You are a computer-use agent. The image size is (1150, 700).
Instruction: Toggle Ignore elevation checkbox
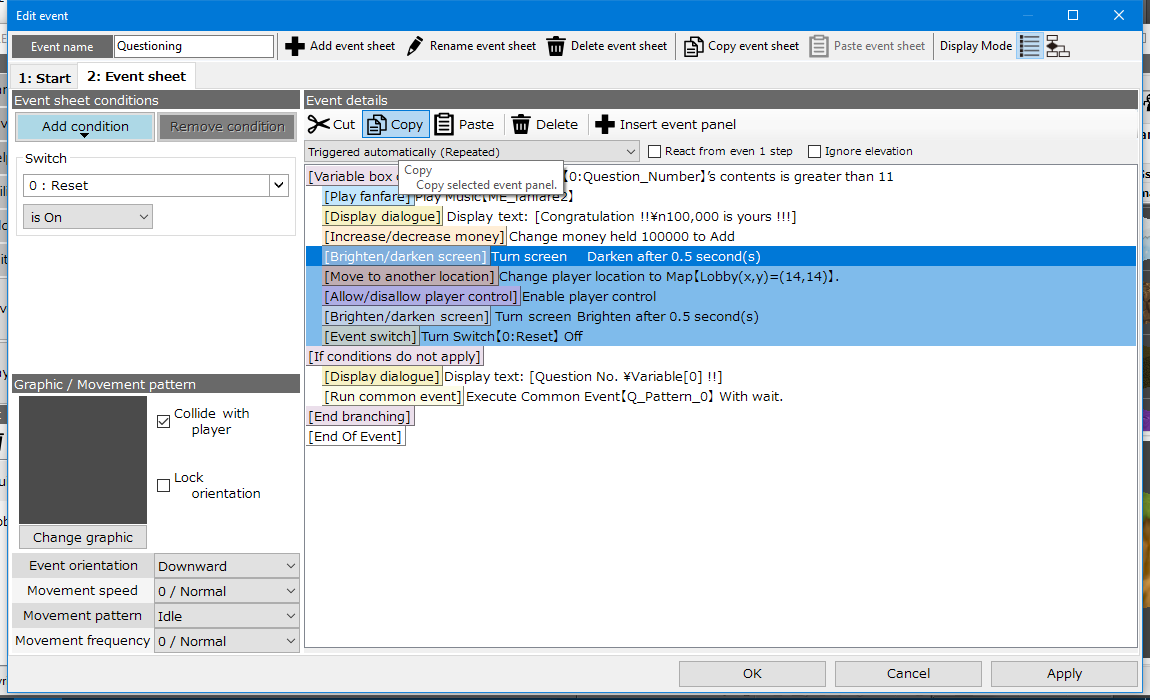point(814,151)
